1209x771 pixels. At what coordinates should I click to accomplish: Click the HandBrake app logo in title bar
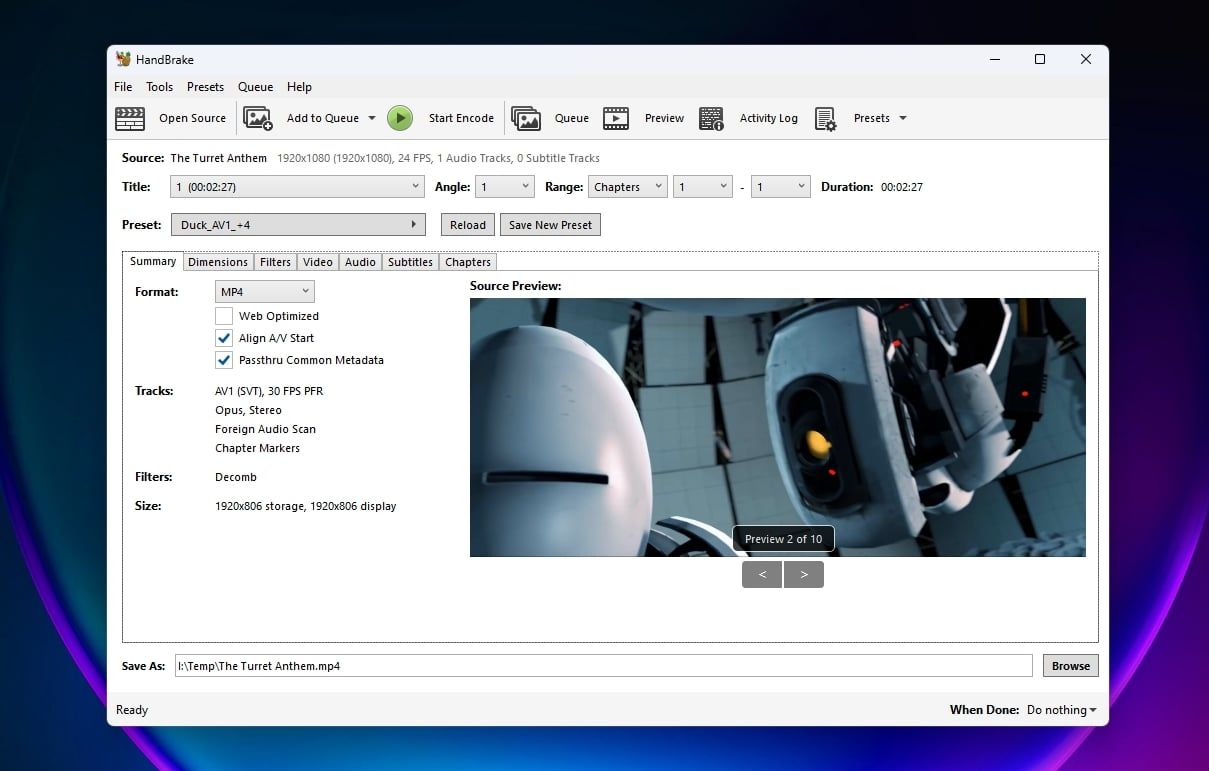(123, 59)
